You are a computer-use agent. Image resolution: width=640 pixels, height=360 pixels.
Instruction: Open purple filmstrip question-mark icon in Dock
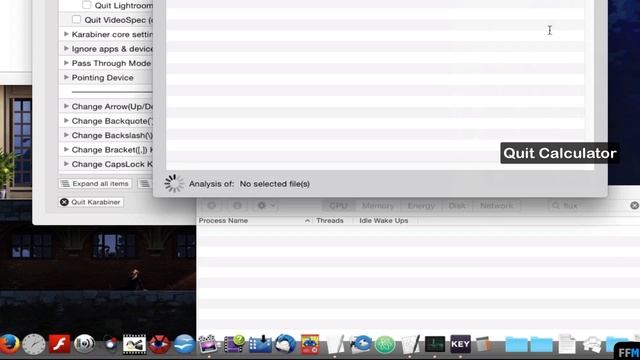pyautogui.click(x=234, y=344)
